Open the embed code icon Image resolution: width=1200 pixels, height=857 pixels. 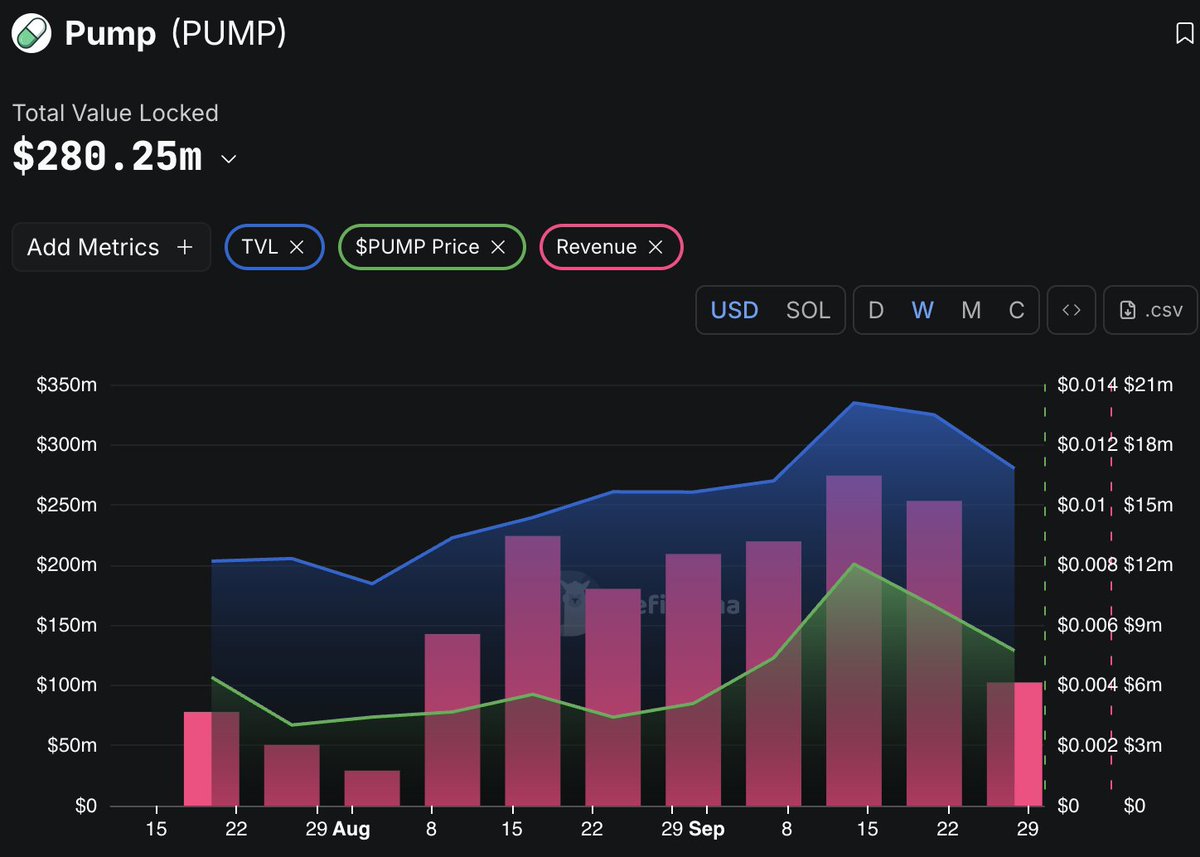point(1071,310)
